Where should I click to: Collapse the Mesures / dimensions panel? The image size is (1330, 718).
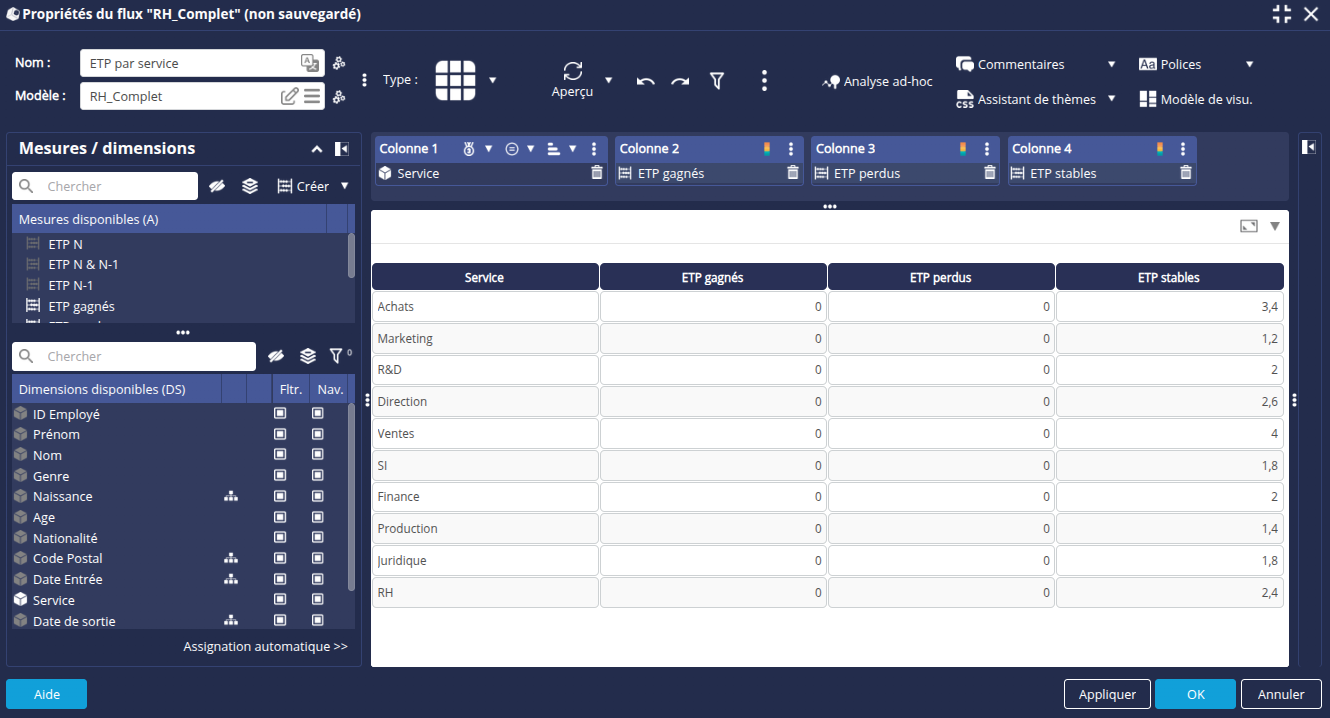click(317, 149)
